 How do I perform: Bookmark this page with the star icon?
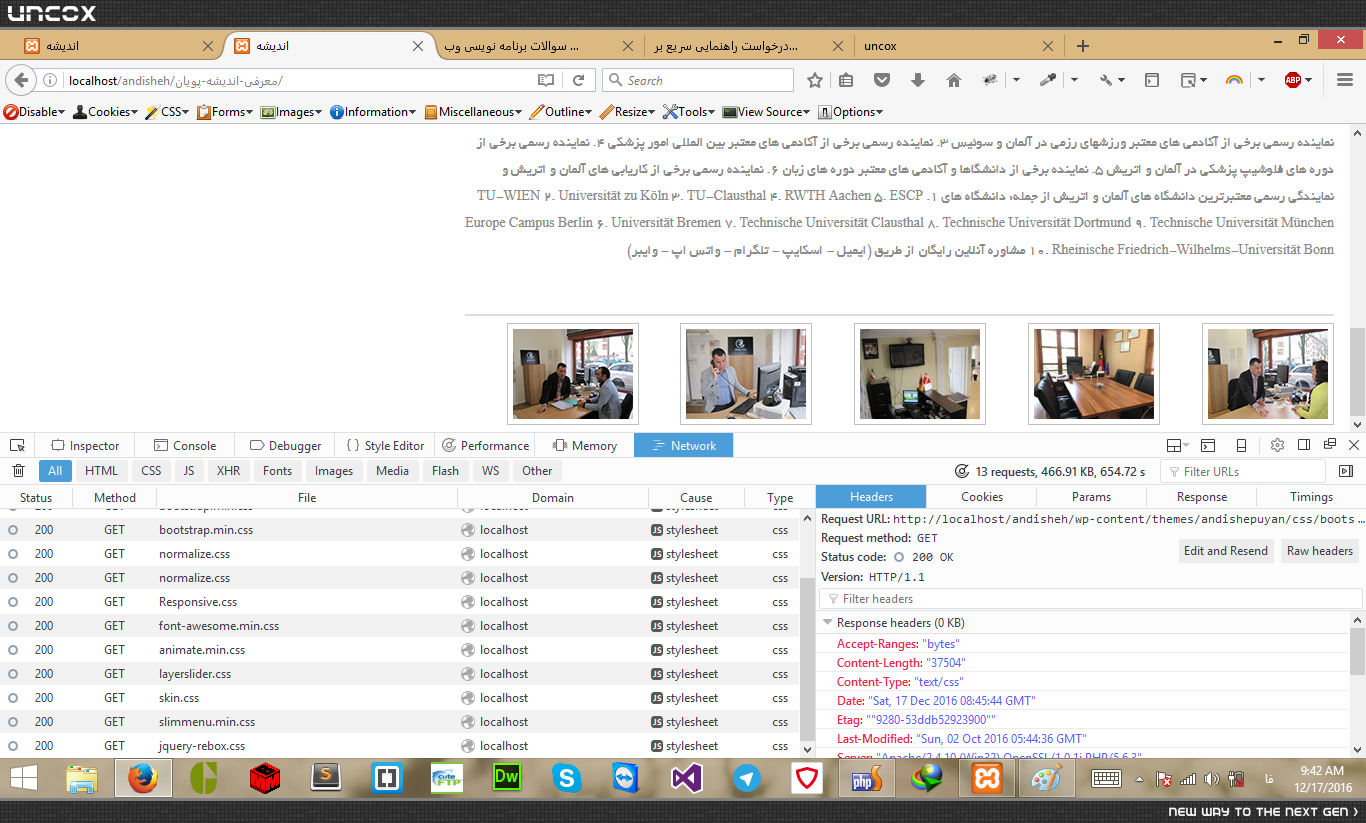click(815, 80)
